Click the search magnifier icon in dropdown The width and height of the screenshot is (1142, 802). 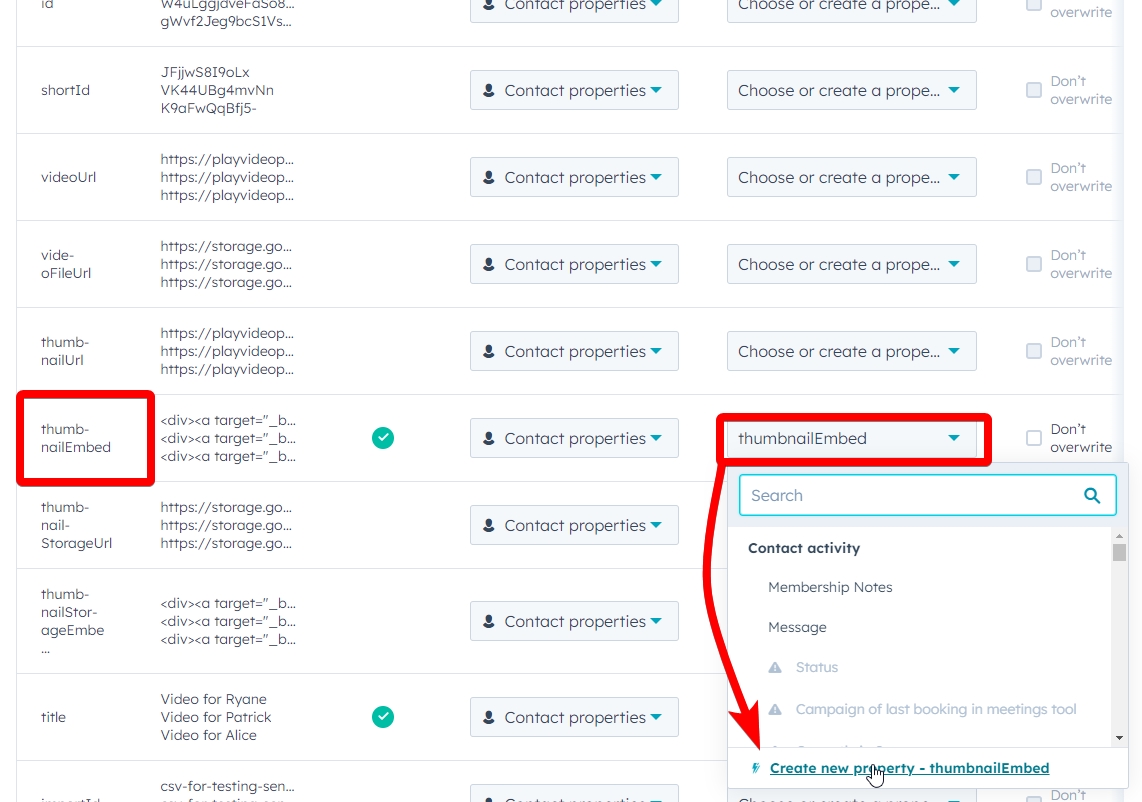click(1092, 495)
